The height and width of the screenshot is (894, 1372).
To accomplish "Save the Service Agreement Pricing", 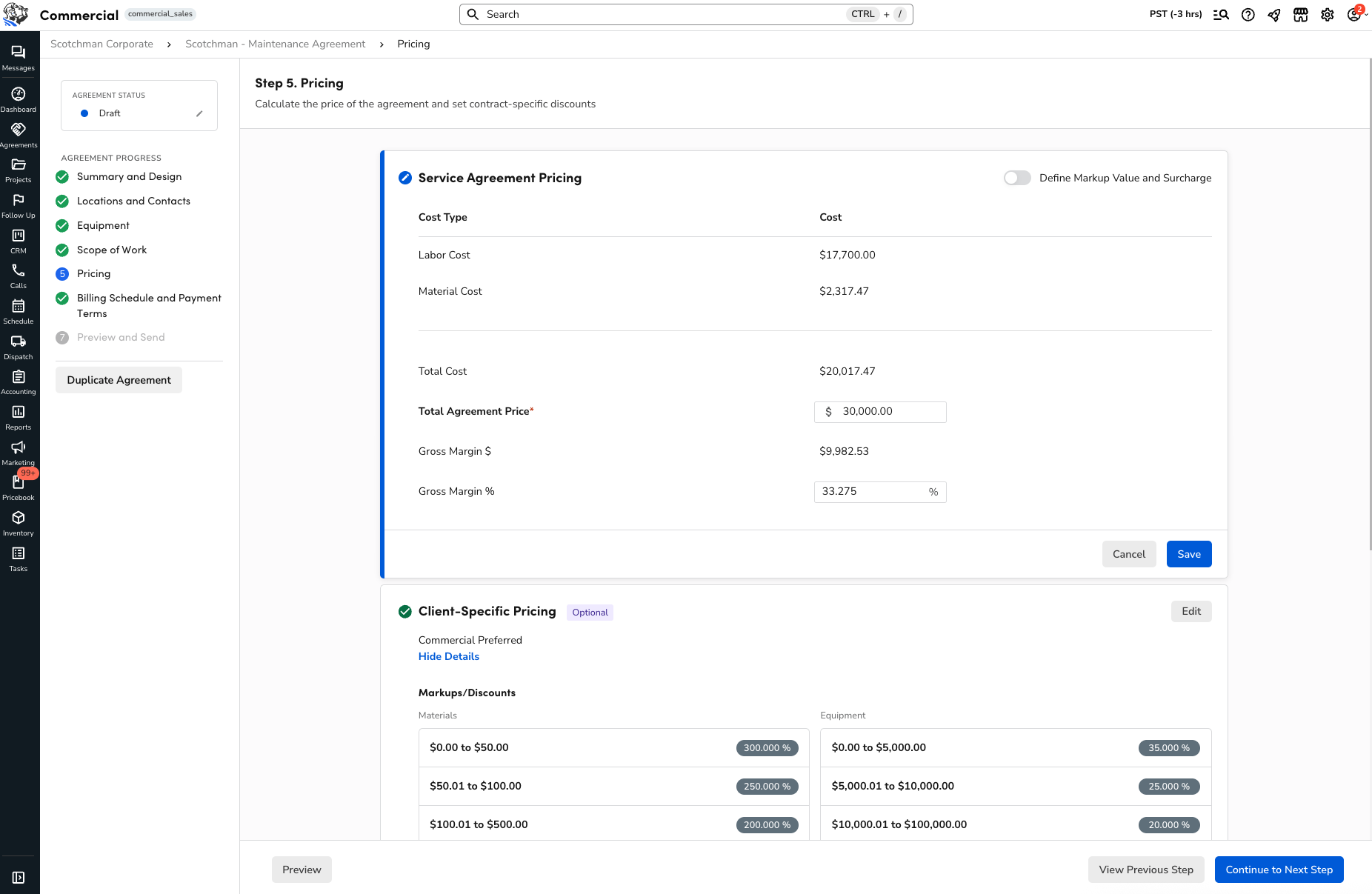I will [x=1188, y=553].
